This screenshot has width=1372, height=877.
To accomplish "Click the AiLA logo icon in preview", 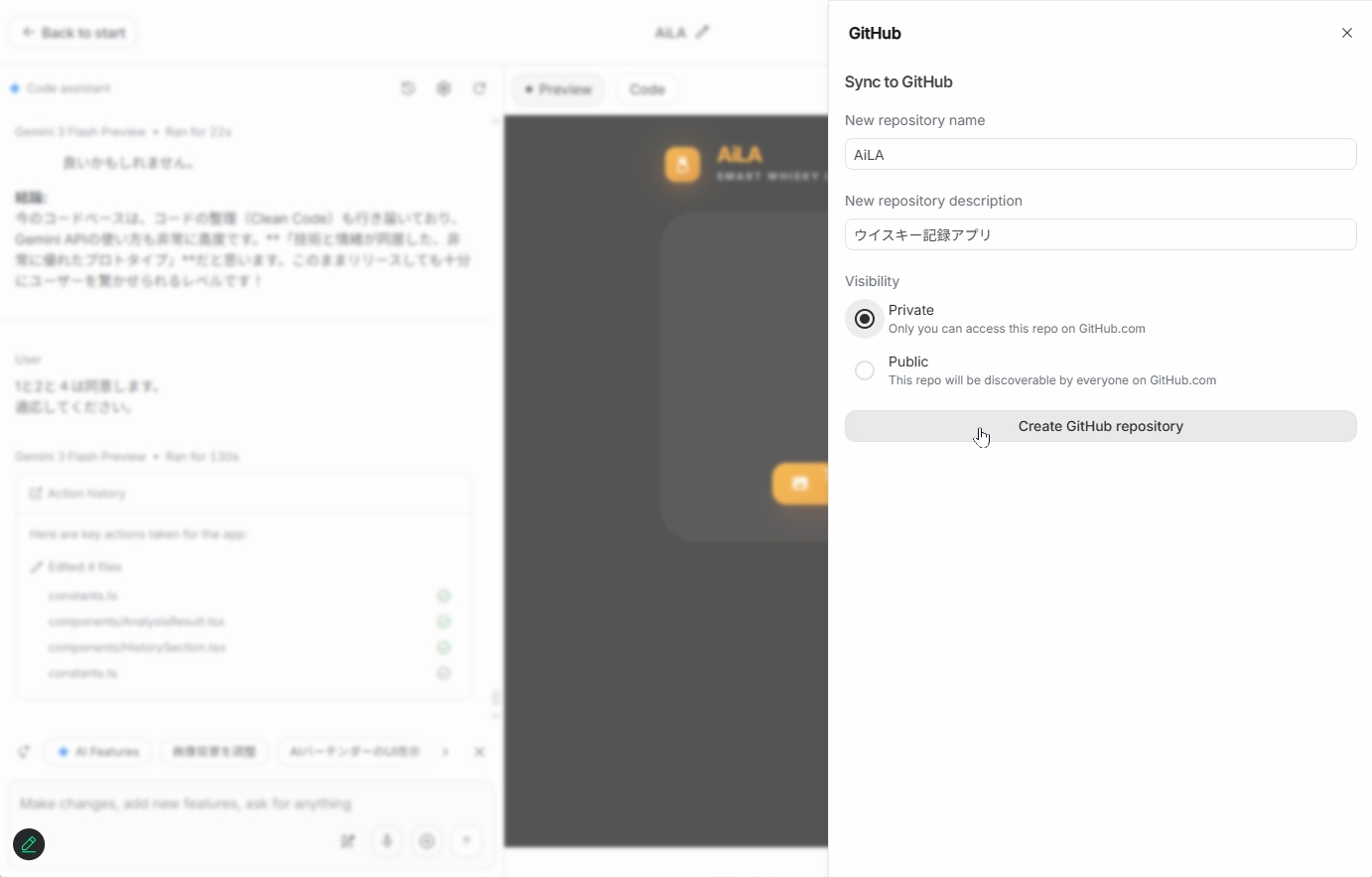I will point(682,164).
